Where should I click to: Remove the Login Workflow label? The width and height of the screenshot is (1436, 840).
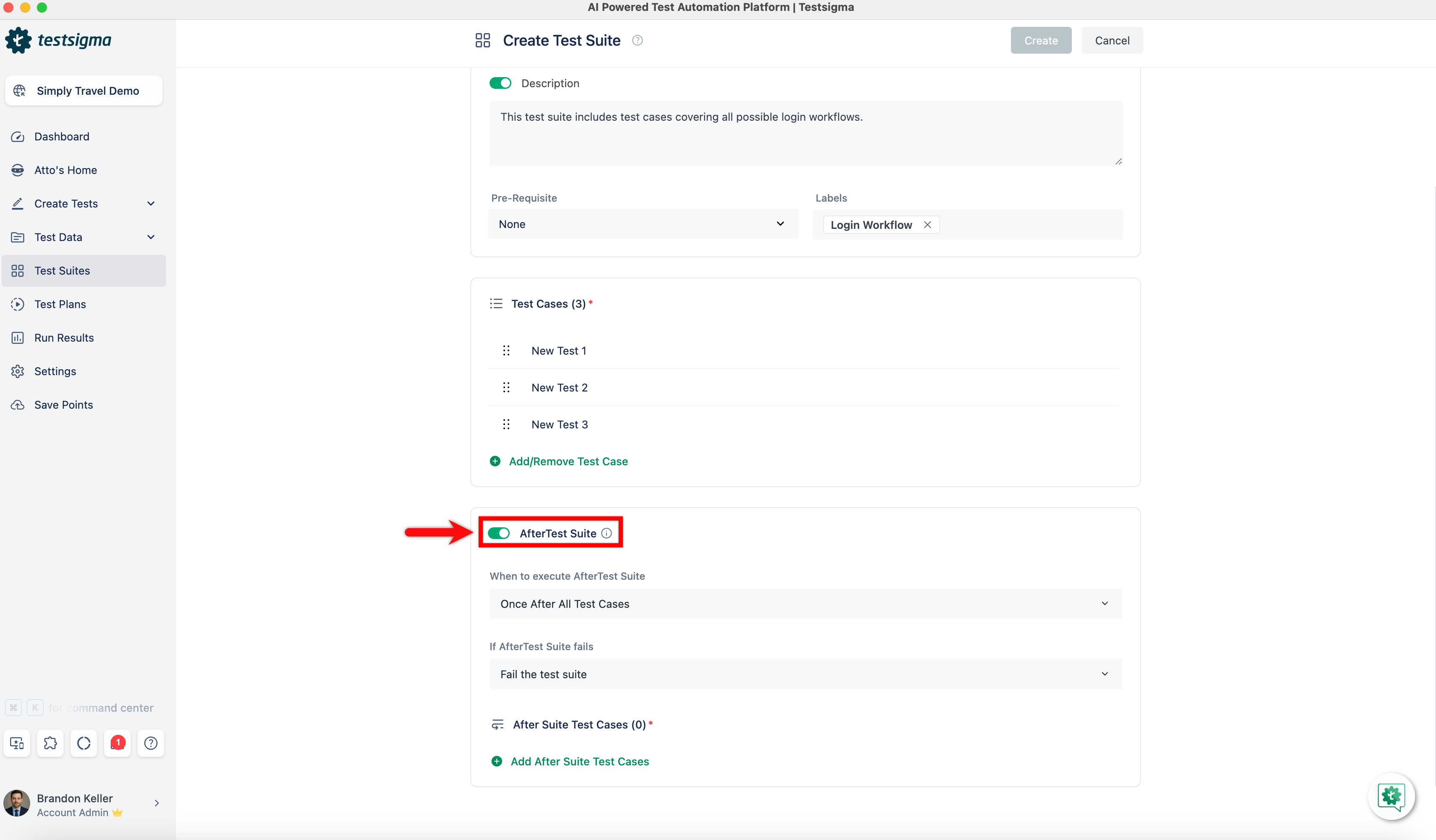tap(928, 225)
